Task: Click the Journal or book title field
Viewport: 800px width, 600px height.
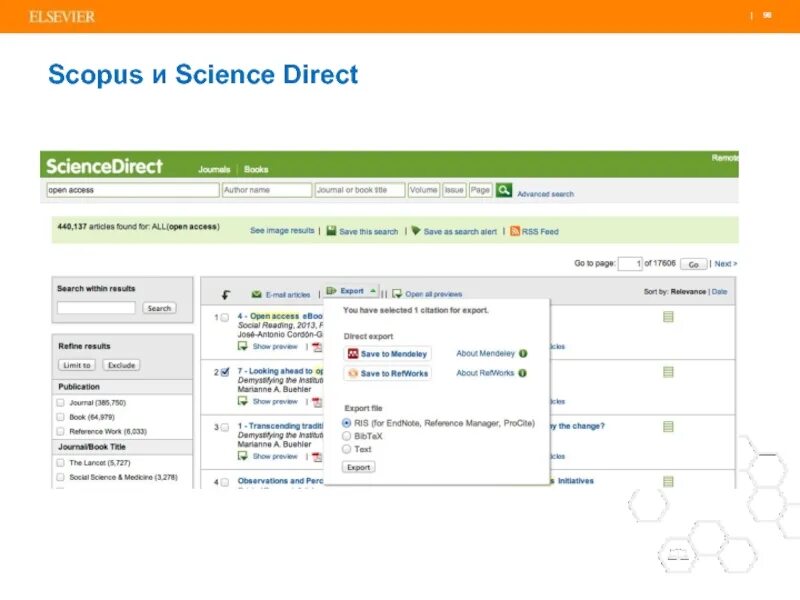Action: pyautogui.click(x=360, y=190)
